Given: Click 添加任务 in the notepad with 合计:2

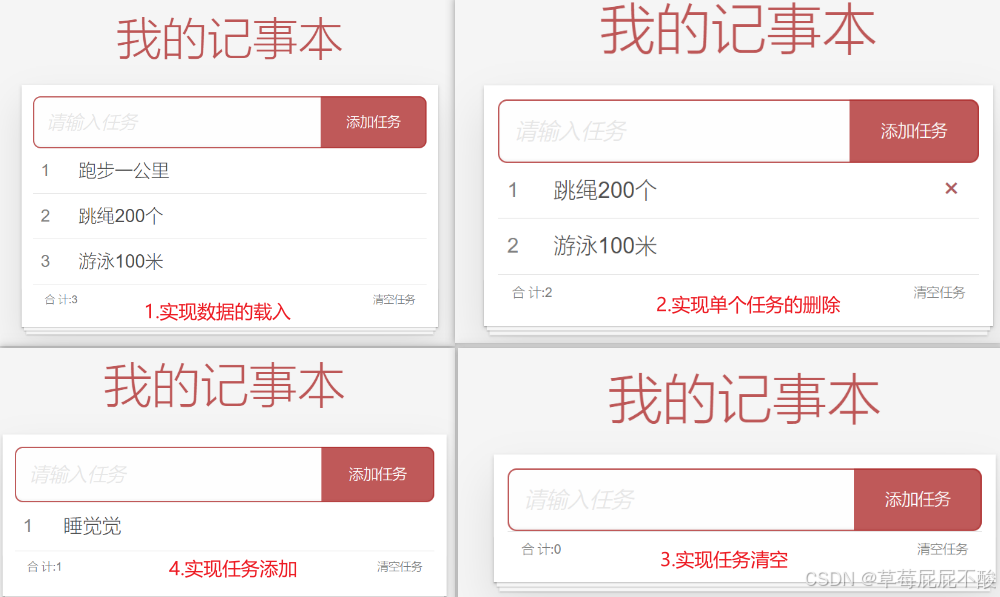Looking at the screenshot, I should [914, 131].
